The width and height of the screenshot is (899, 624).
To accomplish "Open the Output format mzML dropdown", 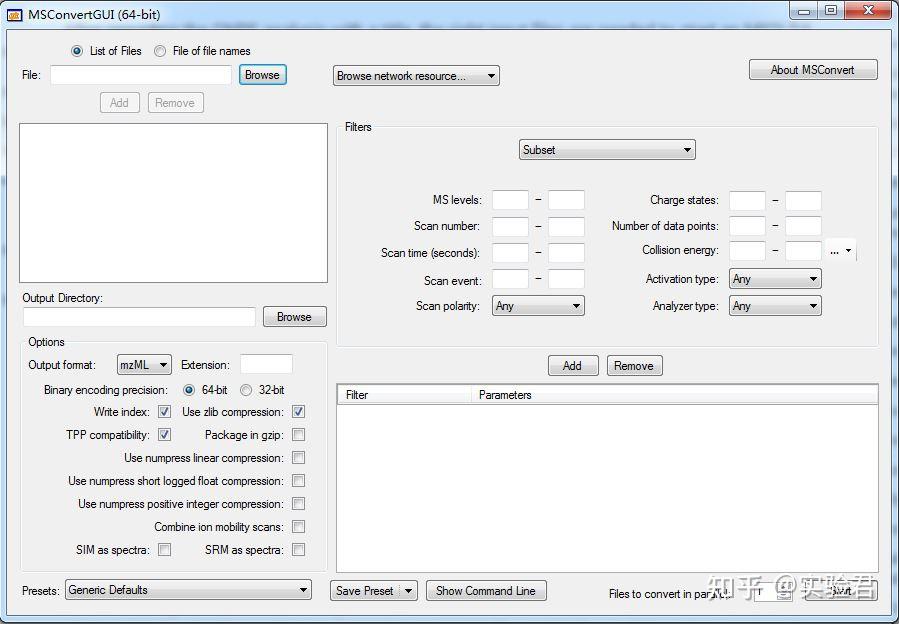I will (x=144, y=365).
